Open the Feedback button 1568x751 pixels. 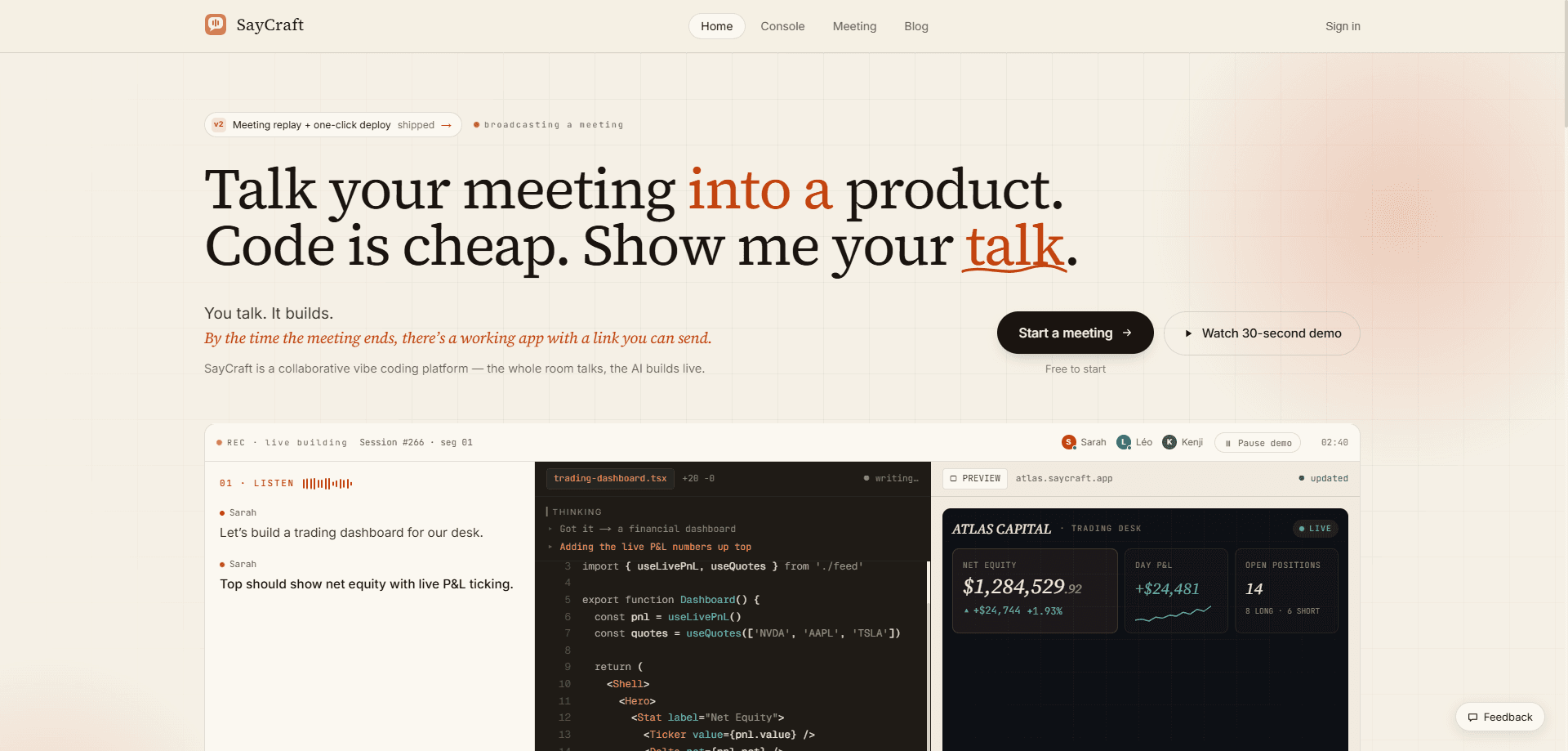click(1499, 717)
